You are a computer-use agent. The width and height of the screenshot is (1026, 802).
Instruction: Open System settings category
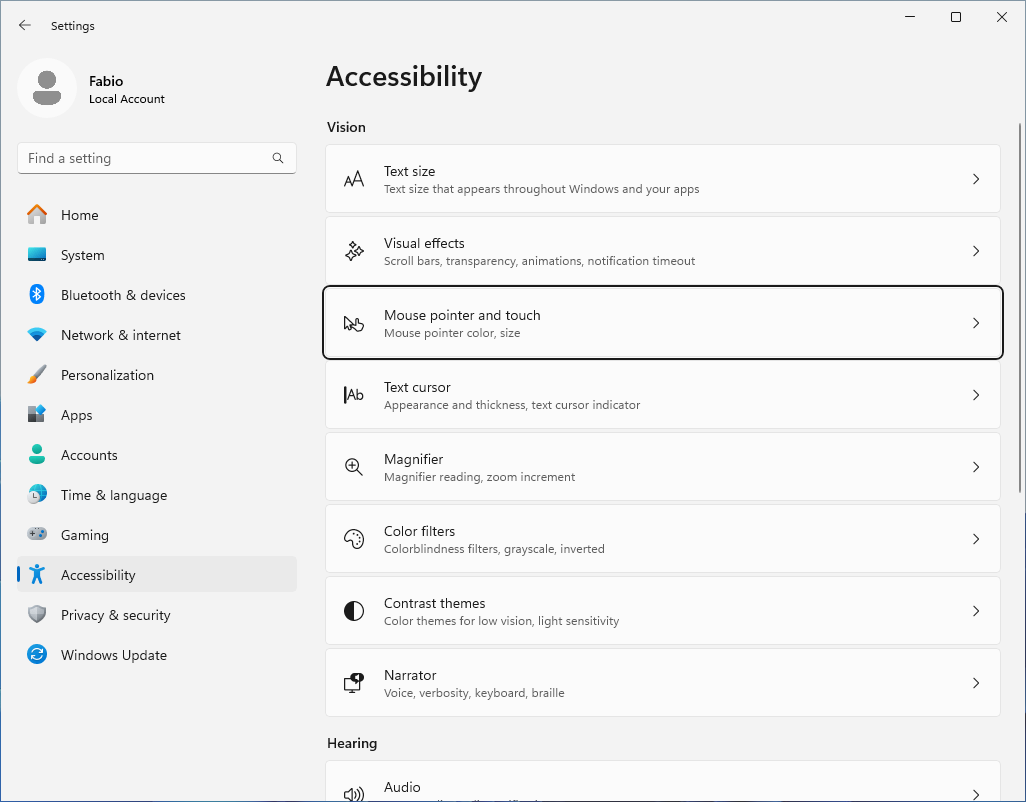pos(157,254)
